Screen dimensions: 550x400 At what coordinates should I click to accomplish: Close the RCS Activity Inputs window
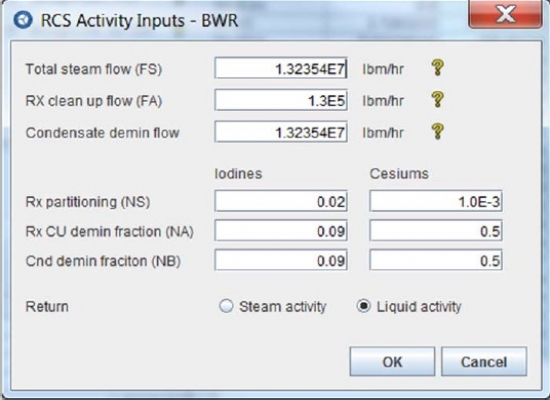(505, 15)
